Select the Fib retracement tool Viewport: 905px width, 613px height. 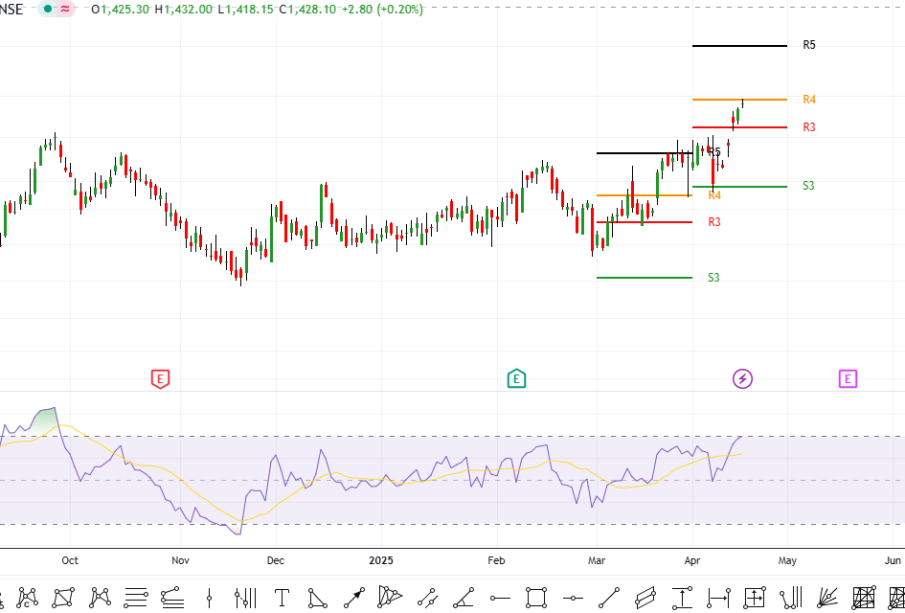(136, 597)
